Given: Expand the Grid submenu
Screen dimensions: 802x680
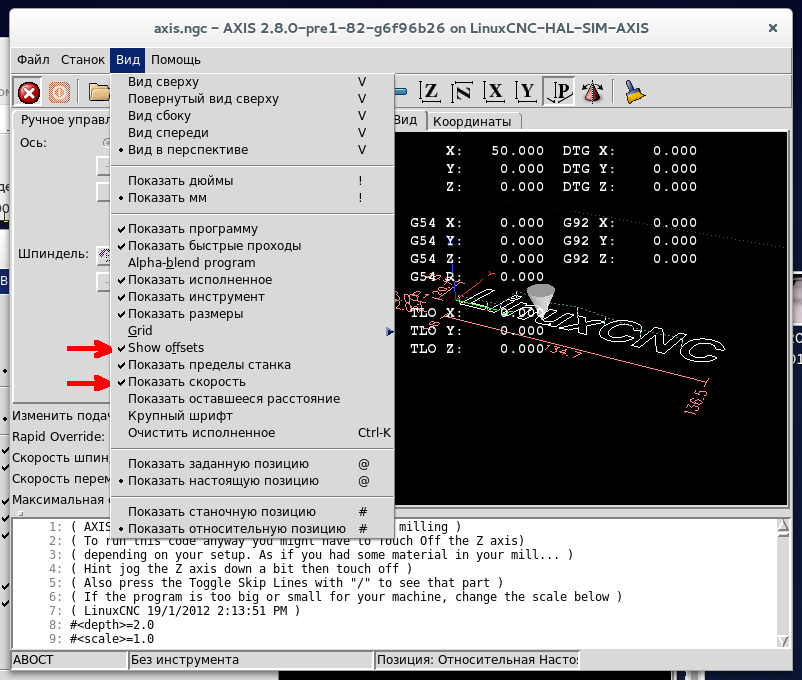Looking at the screenshot, I should pyautogui.click(x=252, y=331).
